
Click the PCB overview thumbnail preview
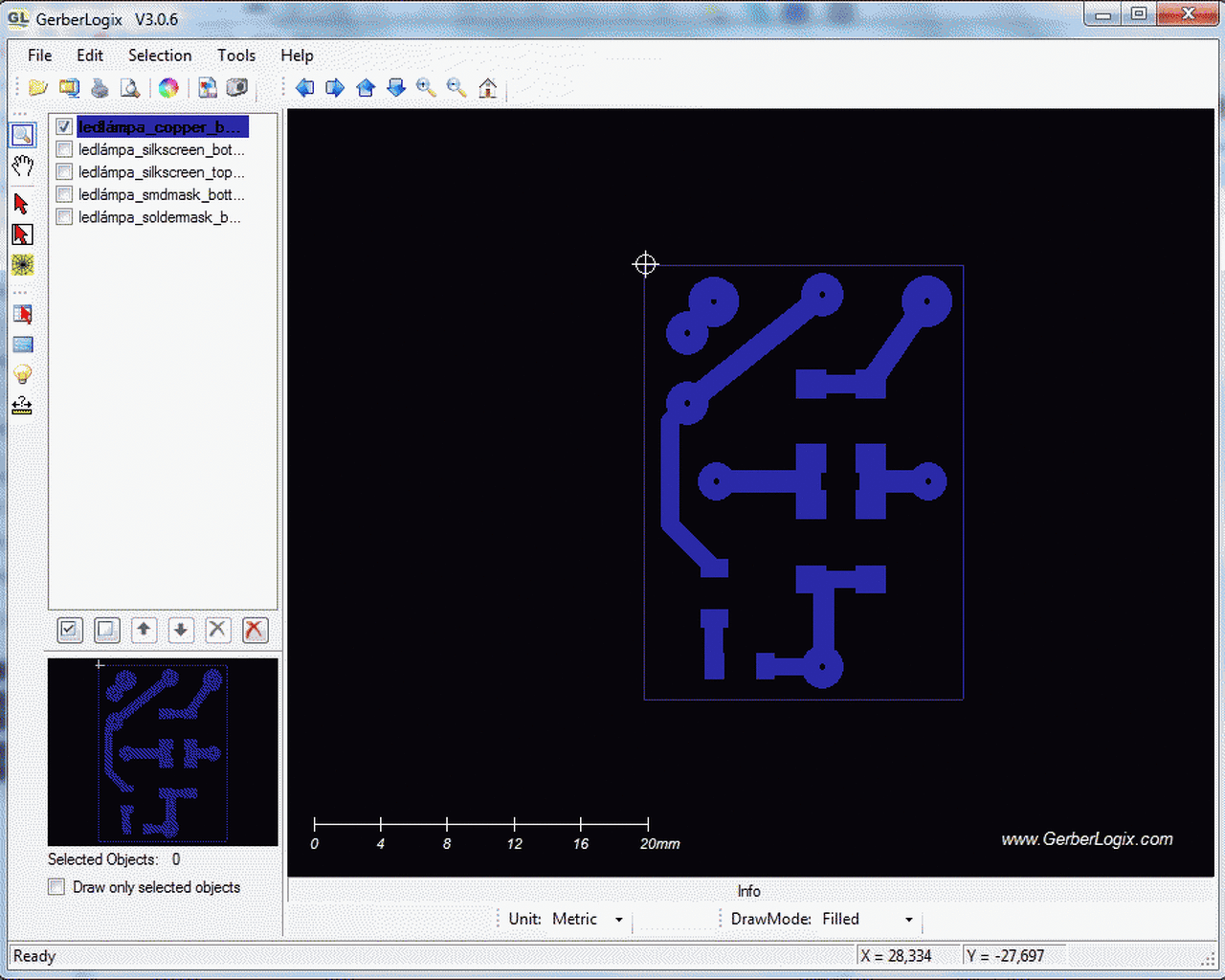163,751
